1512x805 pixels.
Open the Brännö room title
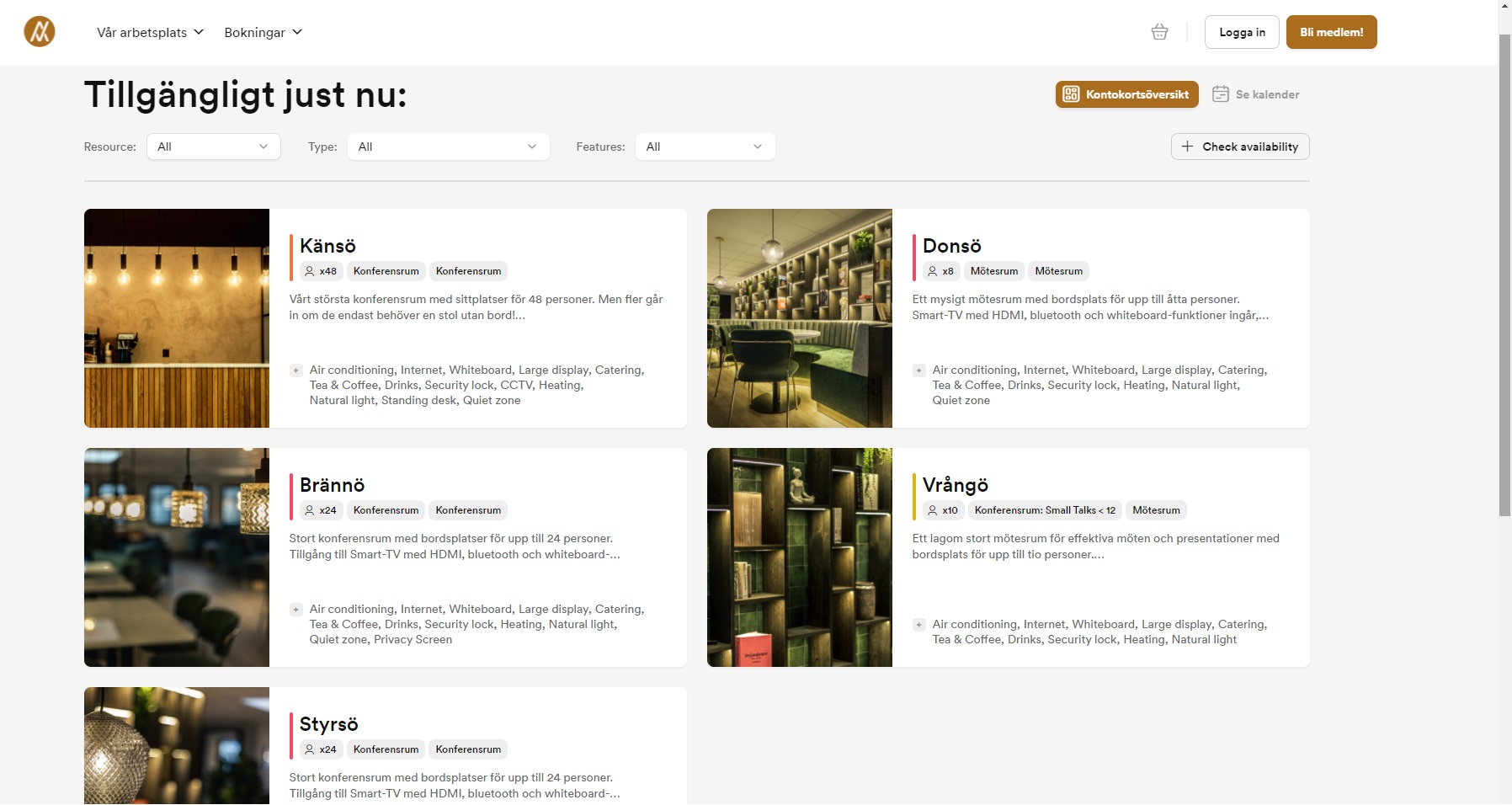pyautogui.click(x=332, y=485)
